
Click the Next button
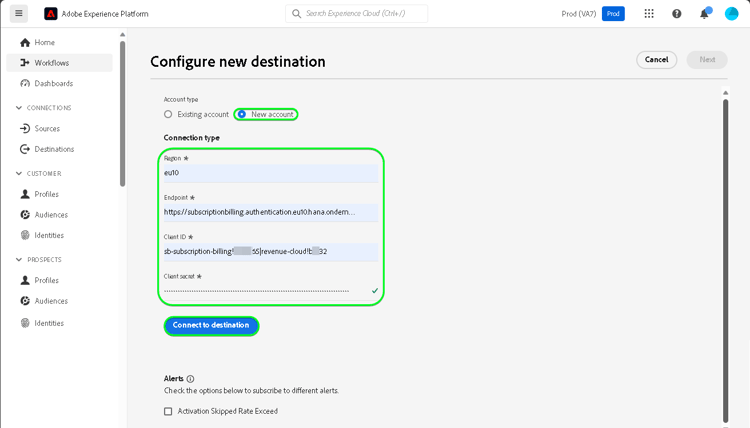click(707, 60)
